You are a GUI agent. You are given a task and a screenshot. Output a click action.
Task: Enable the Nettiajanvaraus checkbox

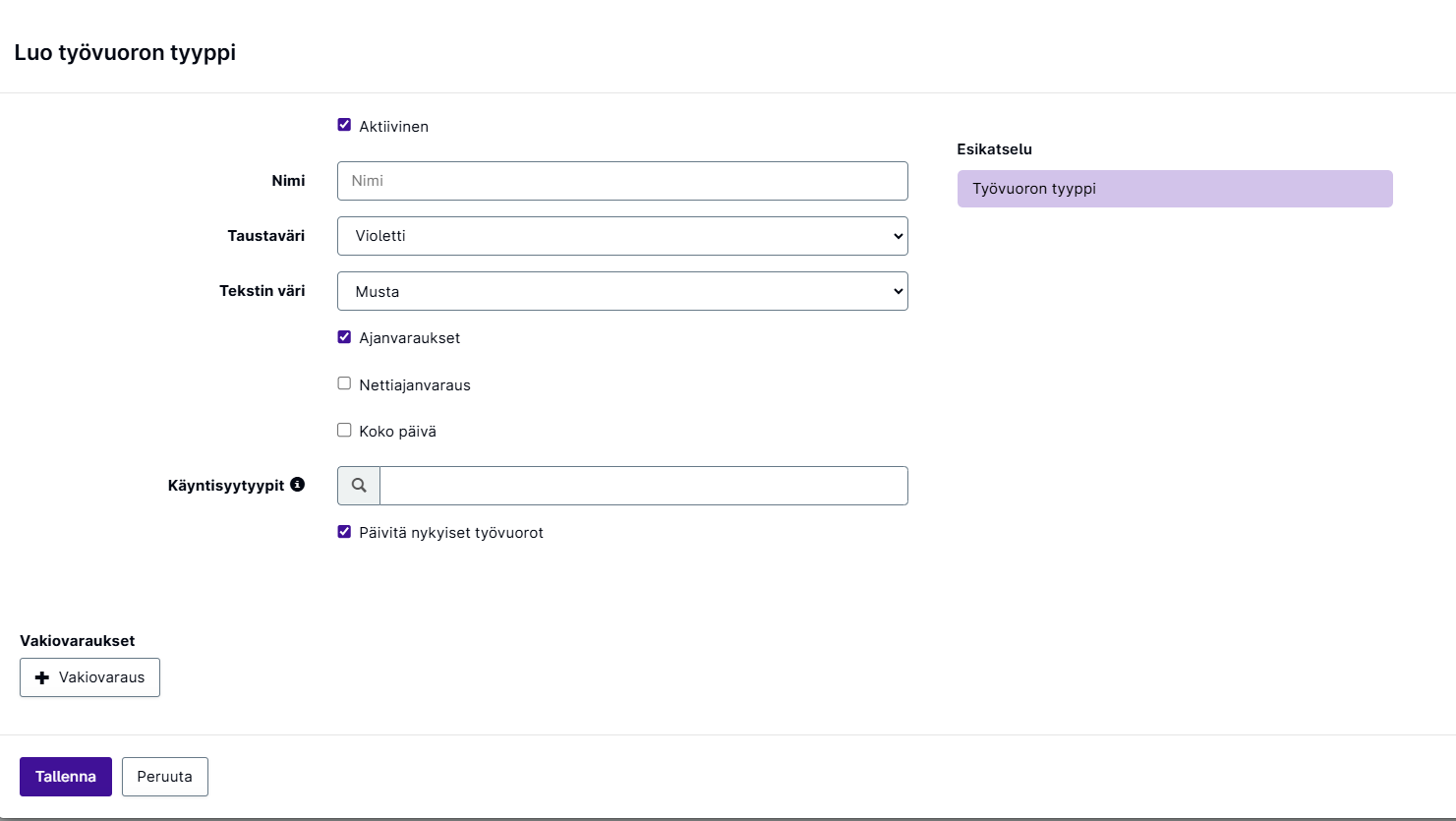(344, 383)
